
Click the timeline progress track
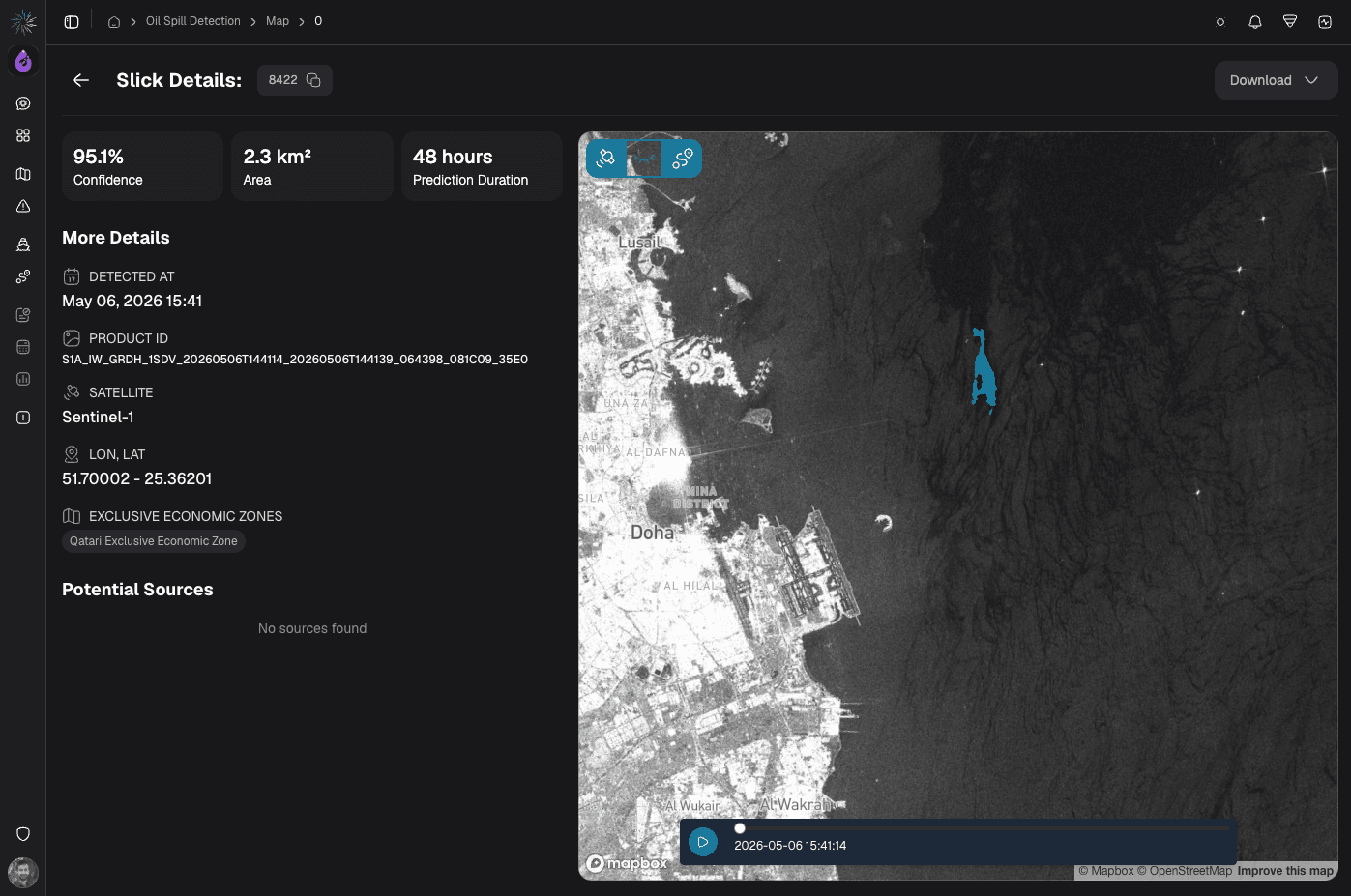982,828
